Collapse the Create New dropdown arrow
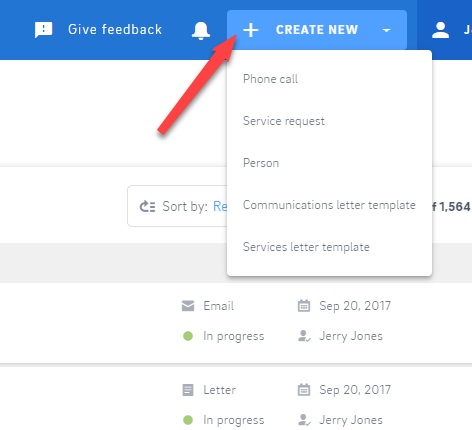 click(386, 30)
